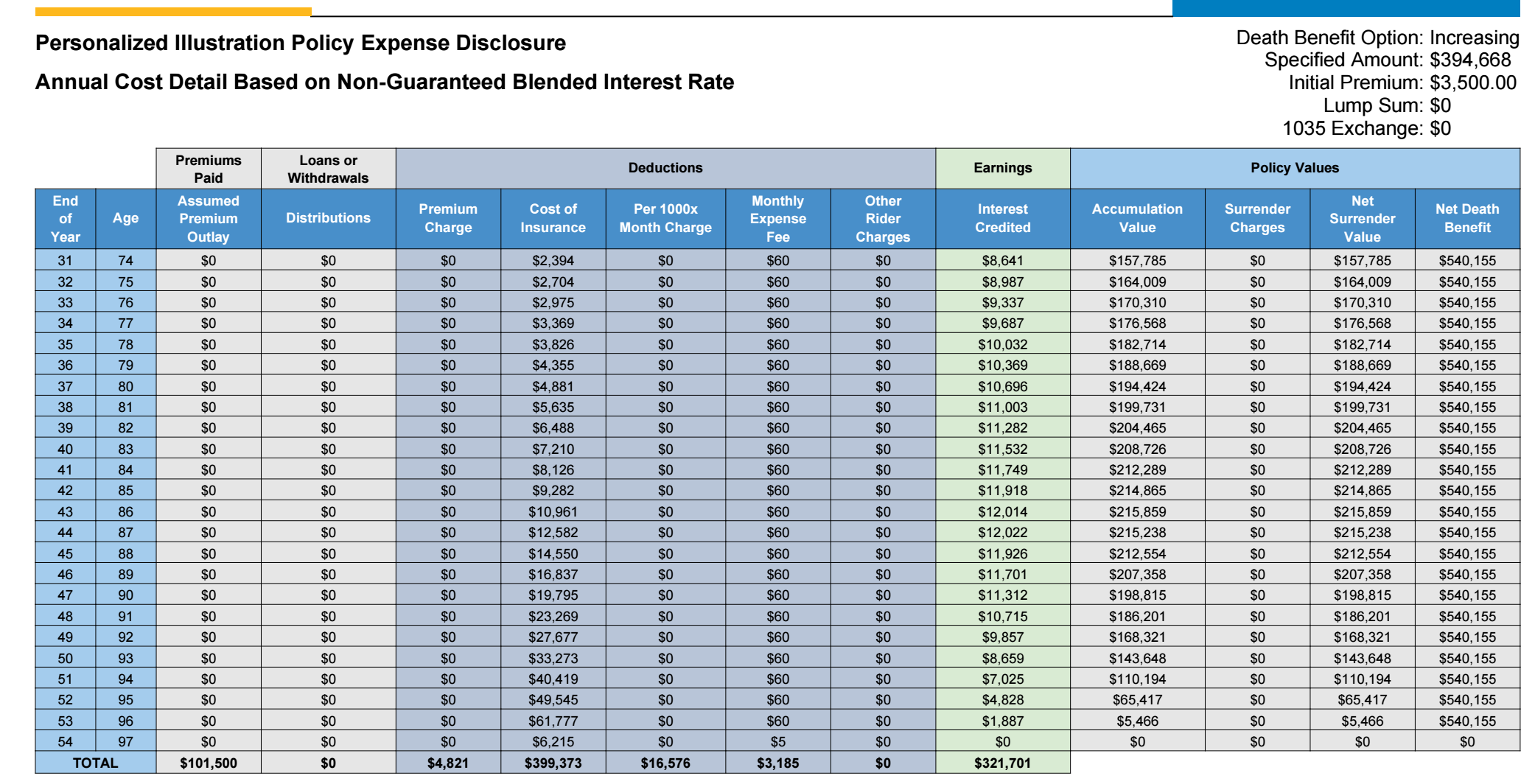The width and height of the screenshot is (1535, 784).
Task: Click the $12,022 interest credited cell
Action: point(1002,532)
